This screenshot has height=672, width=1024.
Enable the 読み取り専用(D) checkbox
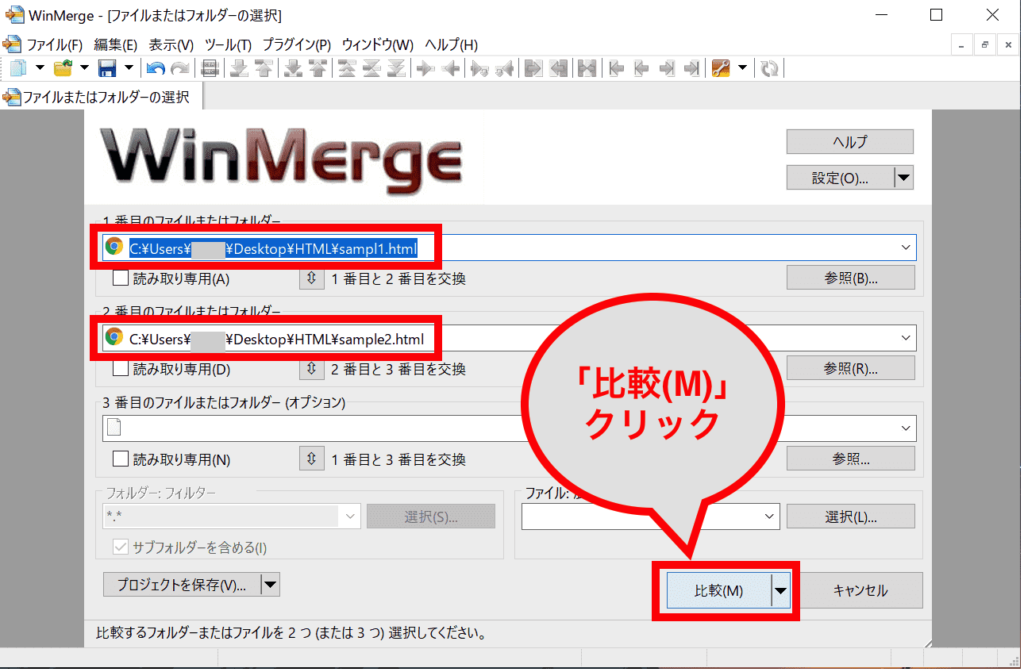[120, 368]
